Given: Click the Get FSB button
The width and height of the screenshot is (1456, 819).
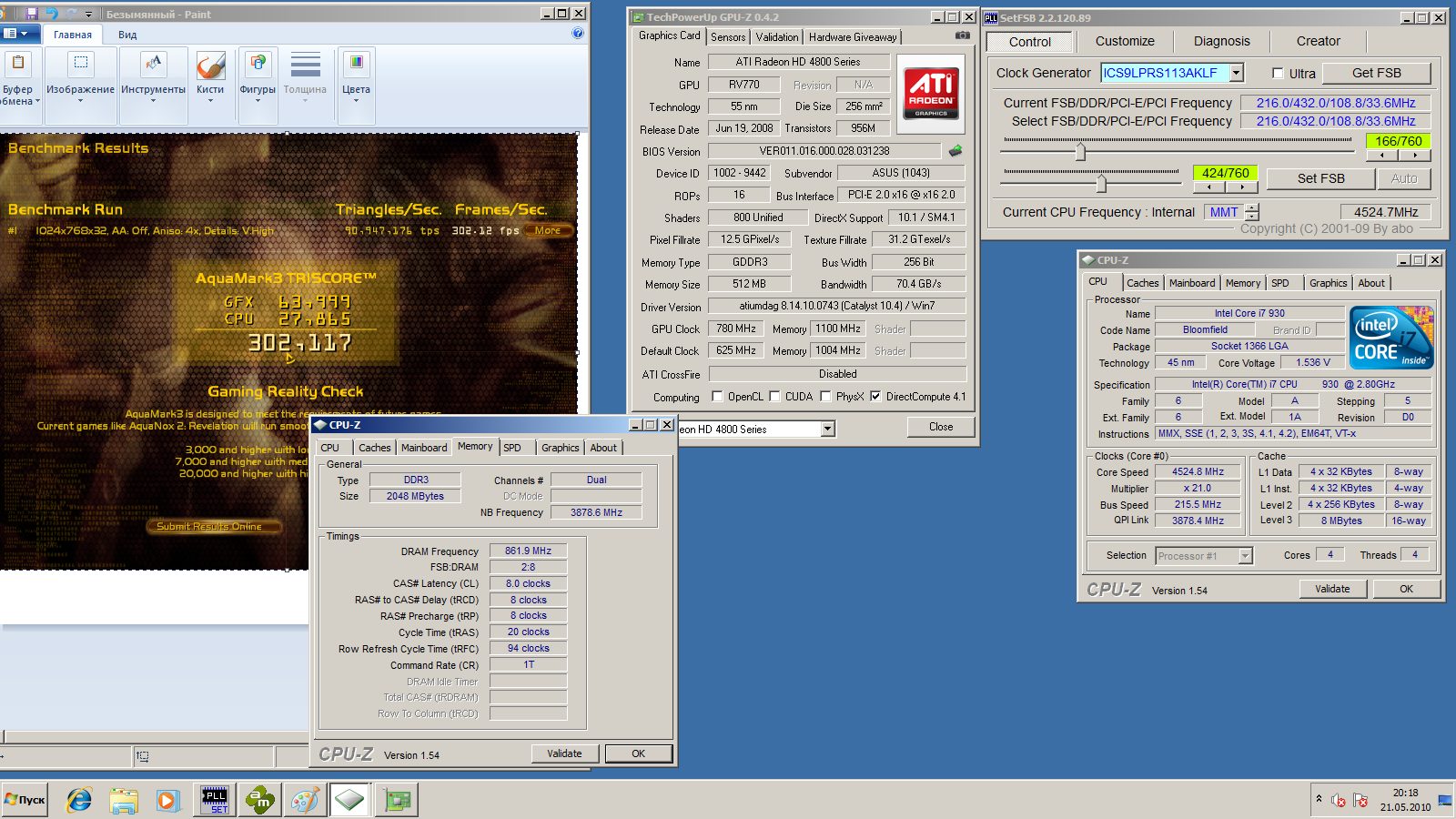Looking at the screenshot, I should pos(1376,73).
